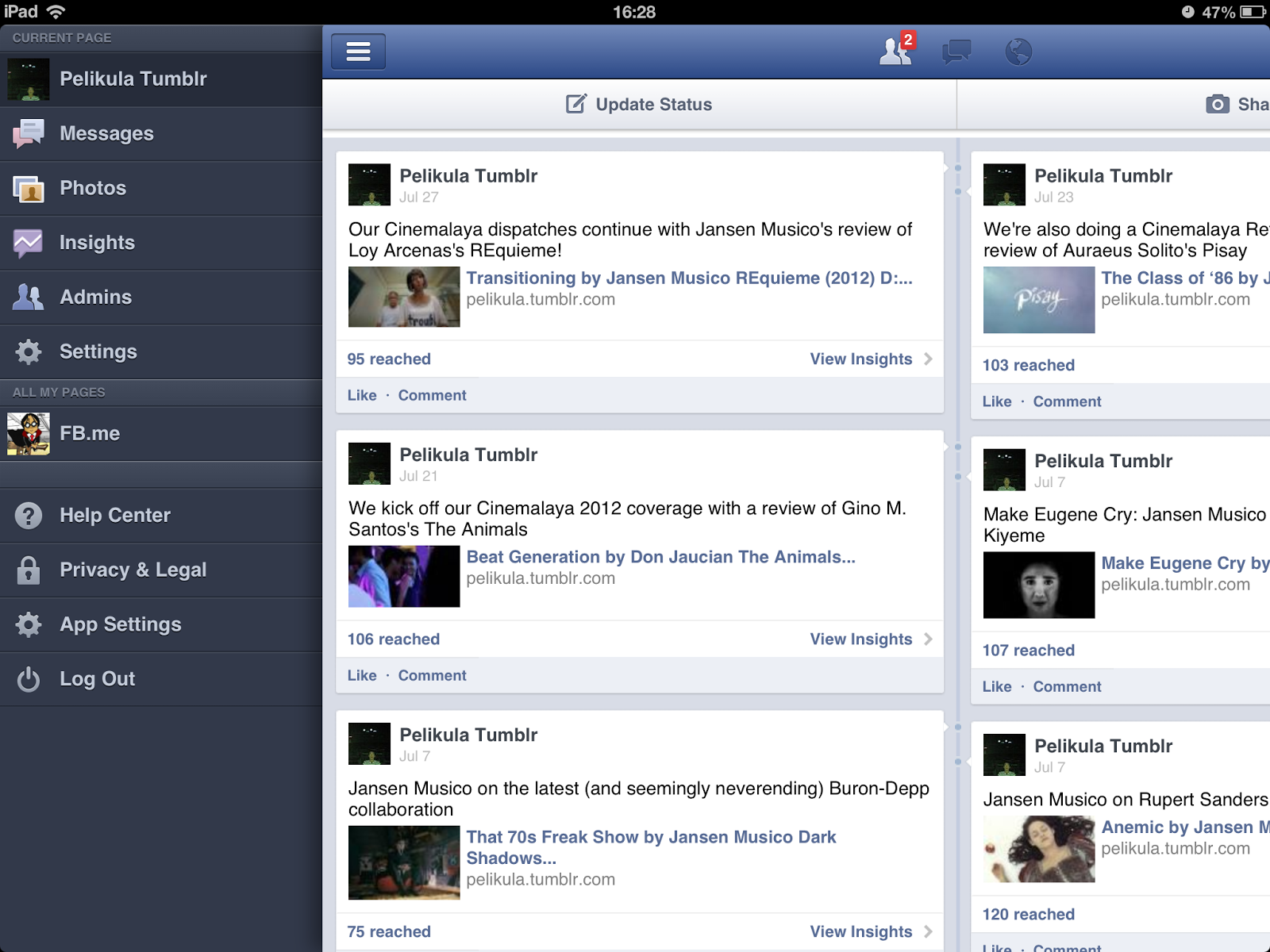Like the Make Eugene Cry post
The image size is (1270, 952).
(997, 686)
